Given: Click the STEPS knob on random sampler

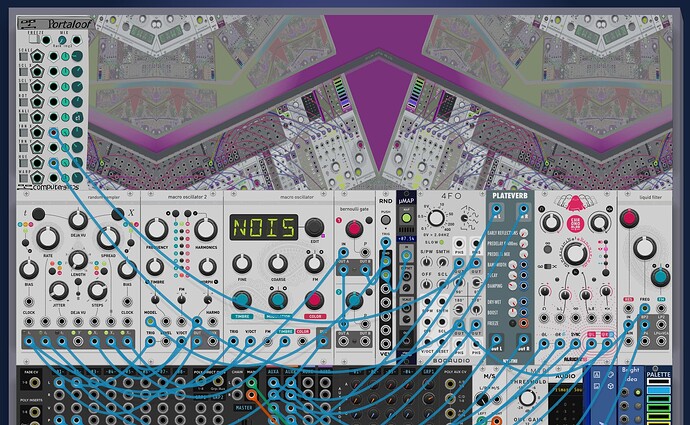Looking at the screenshot, I should point(97,290).
